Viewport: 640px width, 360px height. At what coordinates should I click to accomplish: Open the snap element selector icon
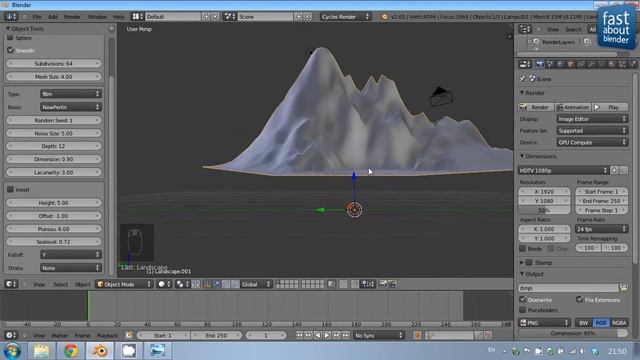point(367,284)
